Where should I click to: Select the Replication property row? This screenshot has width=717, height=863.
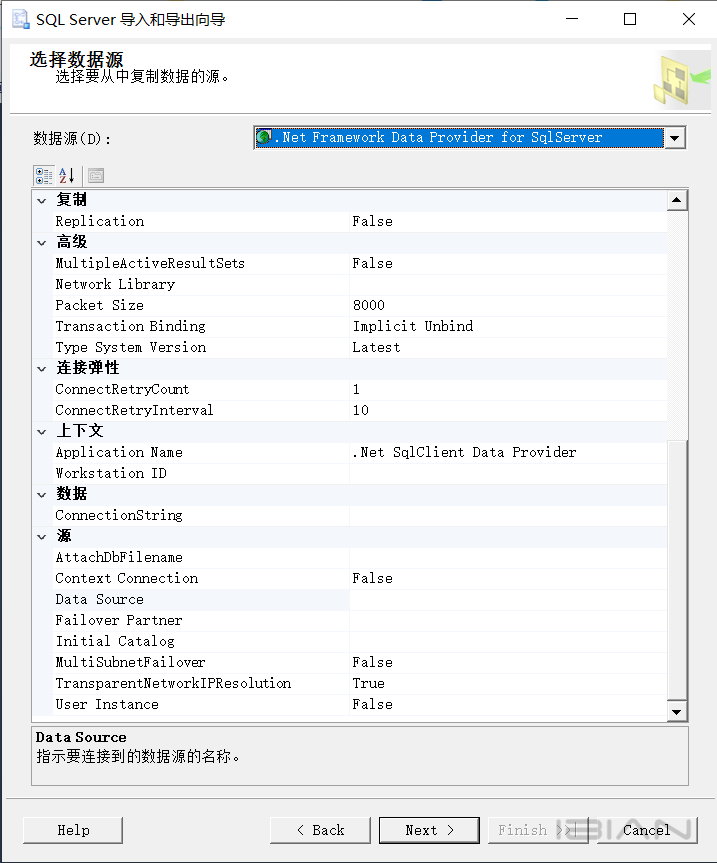[x=360, y=222]
